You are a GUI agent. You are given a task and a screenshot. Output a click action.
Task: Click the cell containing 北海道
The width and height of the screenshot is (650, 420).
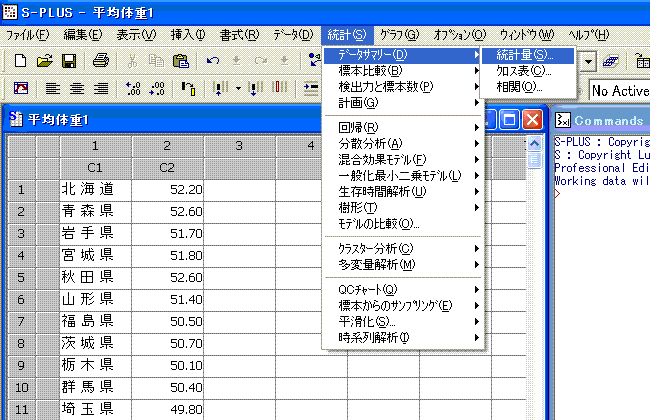95,189
